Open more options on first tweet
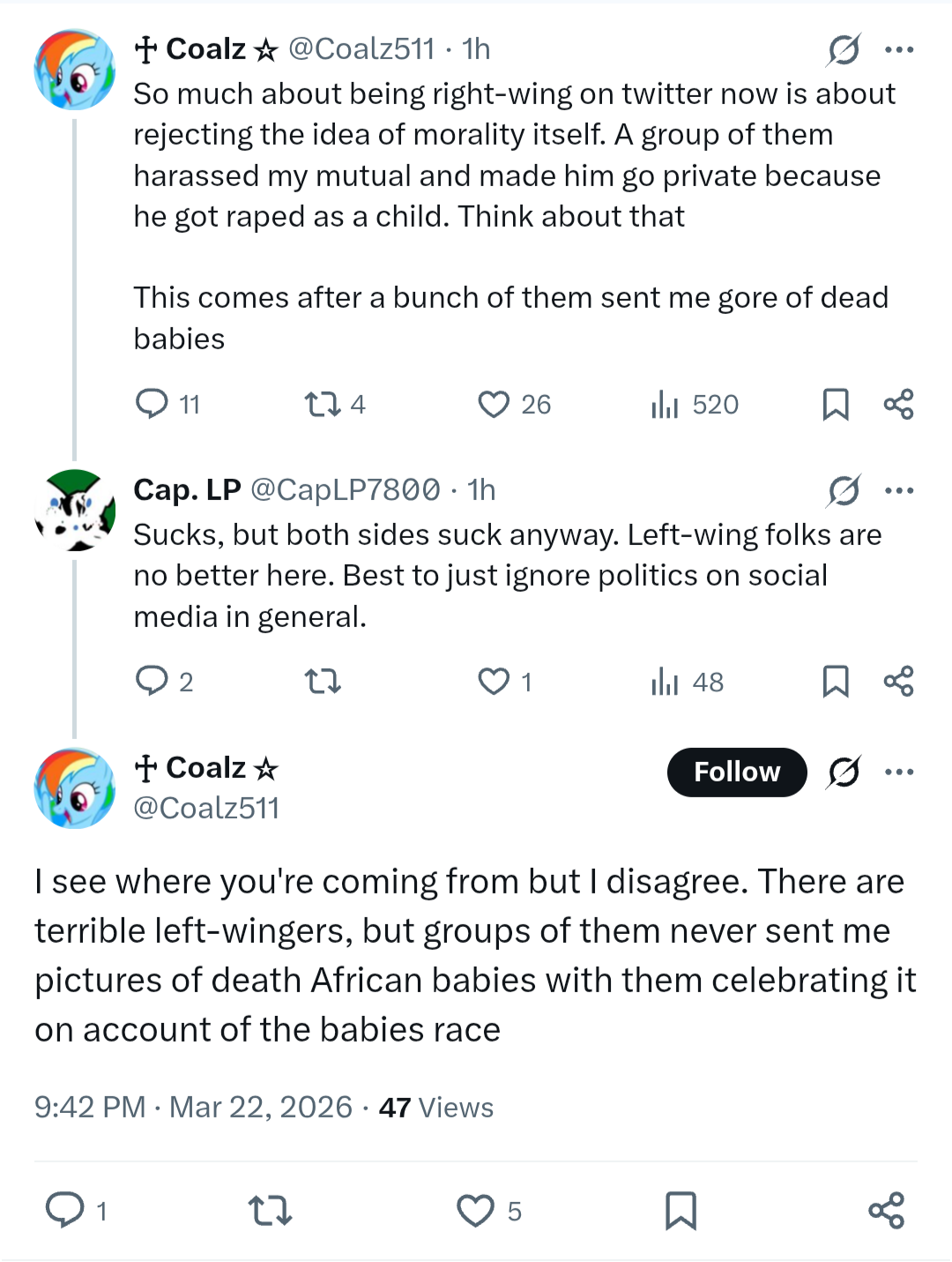 point(899,49)
